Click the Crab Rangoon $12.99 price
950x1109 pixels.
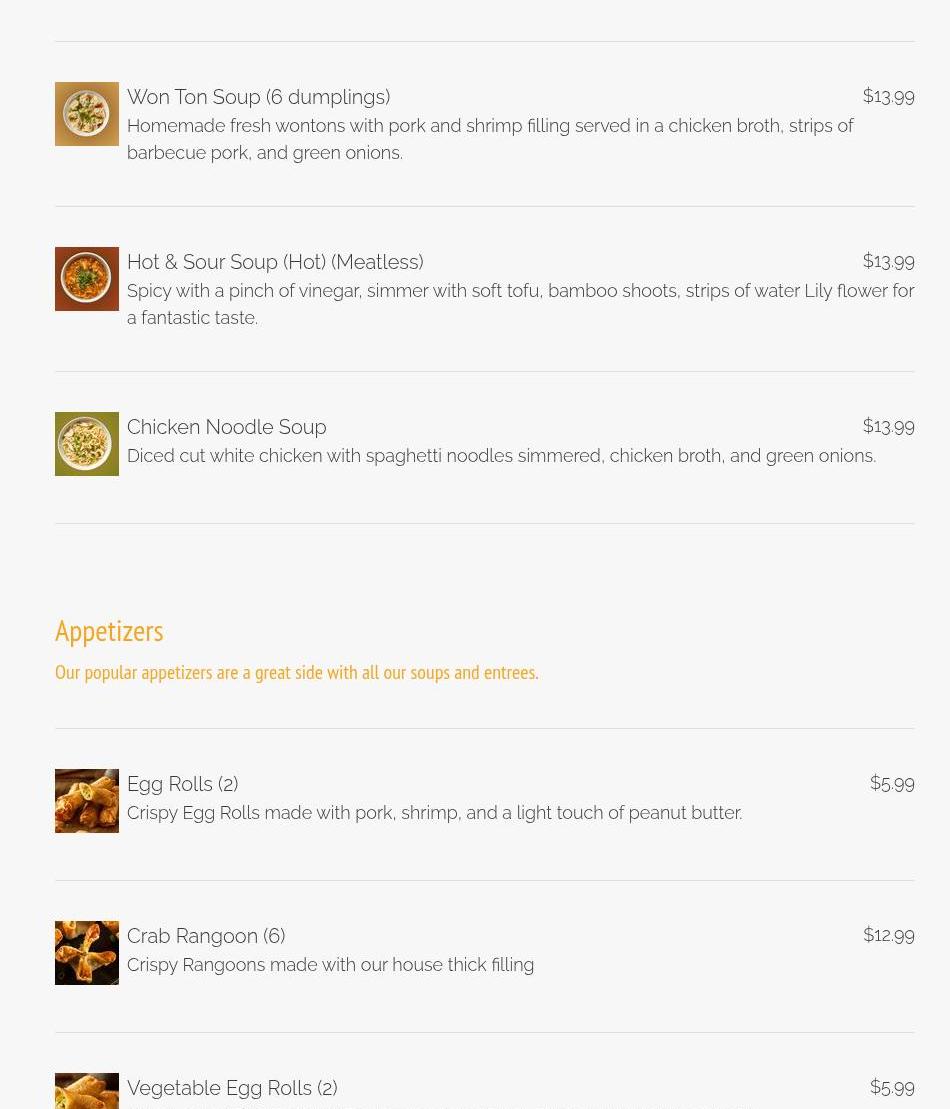(x=888, y=935)
